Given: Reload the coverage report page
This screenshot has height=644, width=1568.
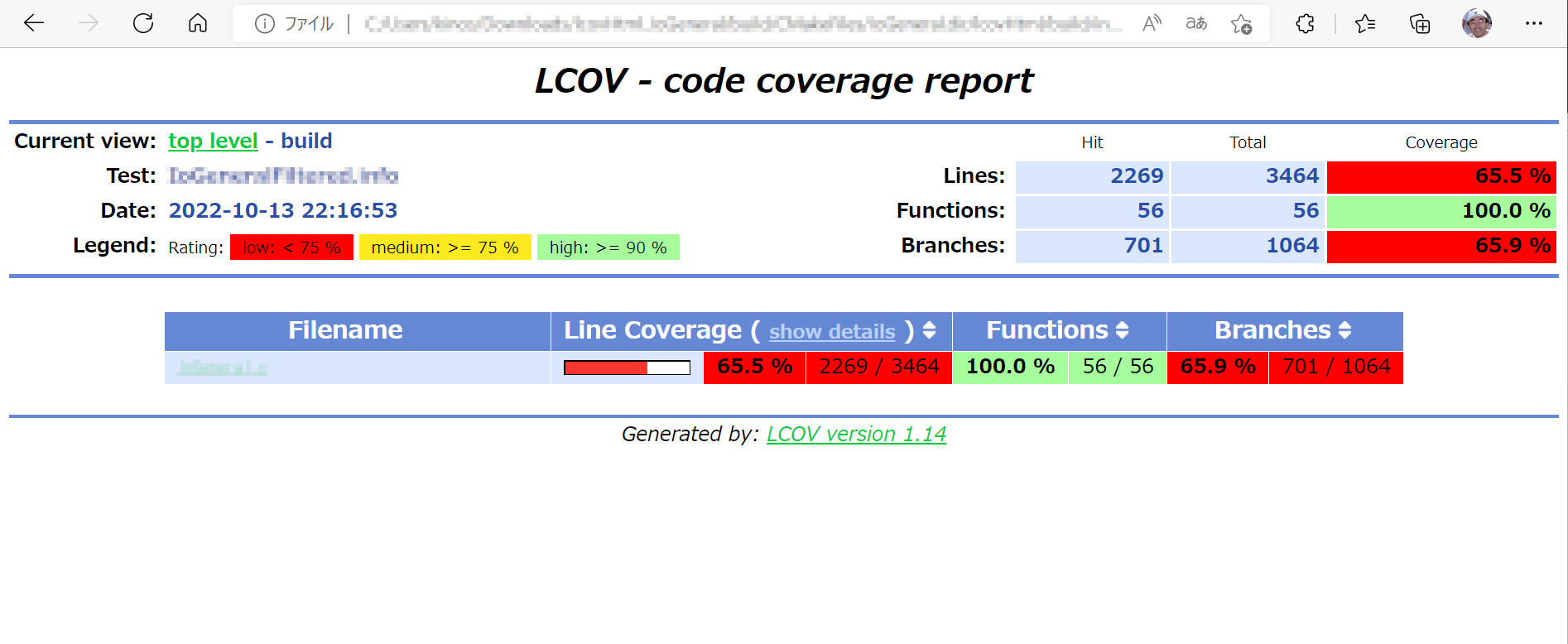Looking at the screenshot, I should click(143, 23).
